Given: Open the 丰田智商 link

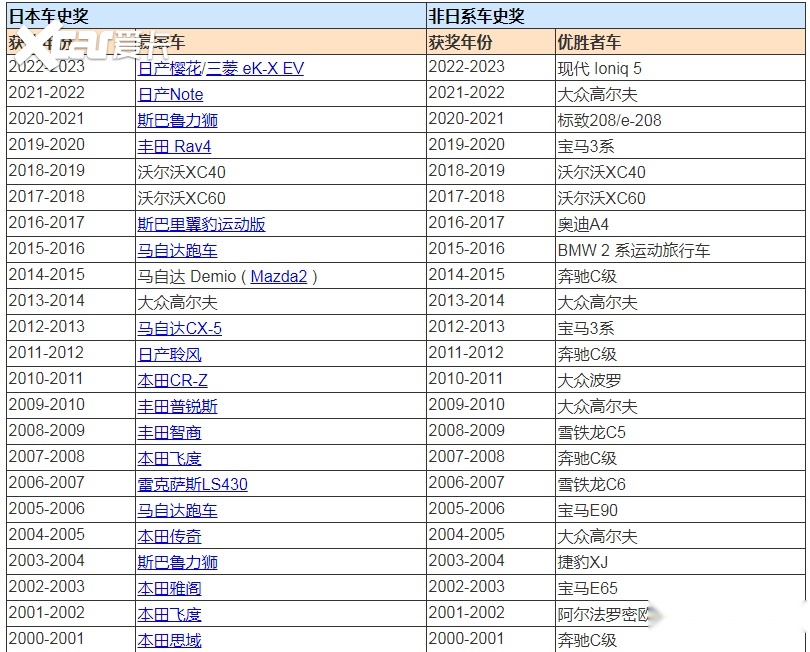Looking at the screenshot, I should point(169,432).
